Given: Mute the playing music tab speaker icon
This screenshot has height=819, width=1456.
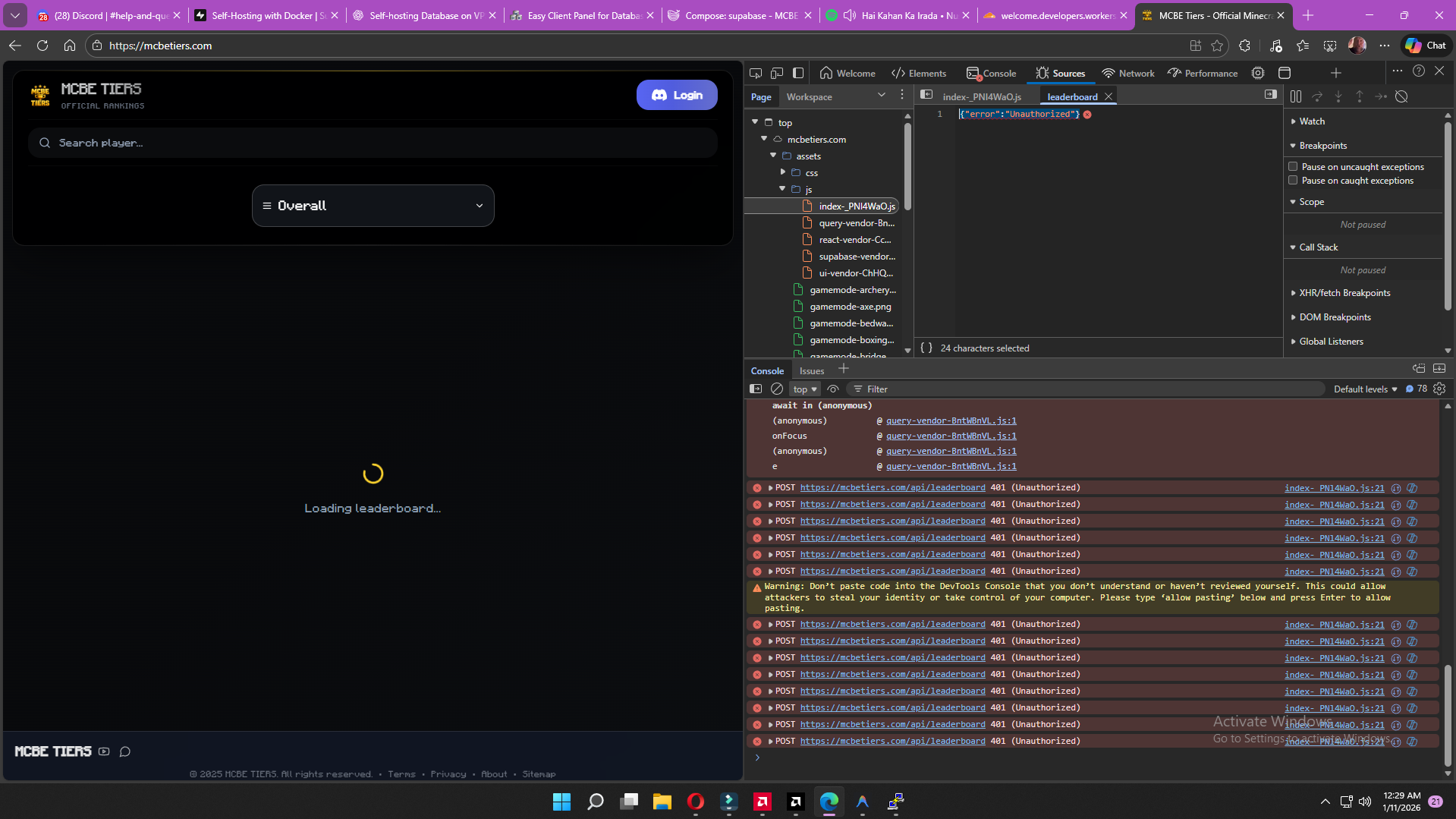Looking at the screenshot, I should coord(851,14).
